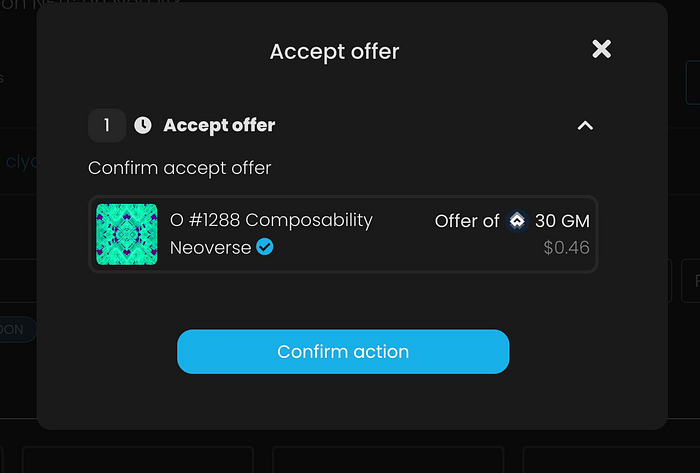Click the blue verified badge next to Neoverse
The image size is (700, 473).
click(265, 247)
